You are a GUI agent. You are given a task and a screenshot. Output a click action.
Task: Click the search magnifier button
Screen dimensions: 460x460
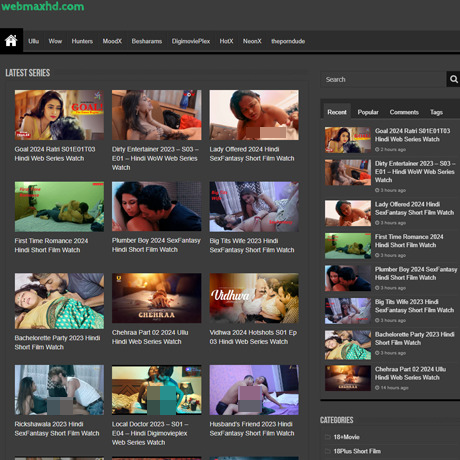[x=453, y=79]
